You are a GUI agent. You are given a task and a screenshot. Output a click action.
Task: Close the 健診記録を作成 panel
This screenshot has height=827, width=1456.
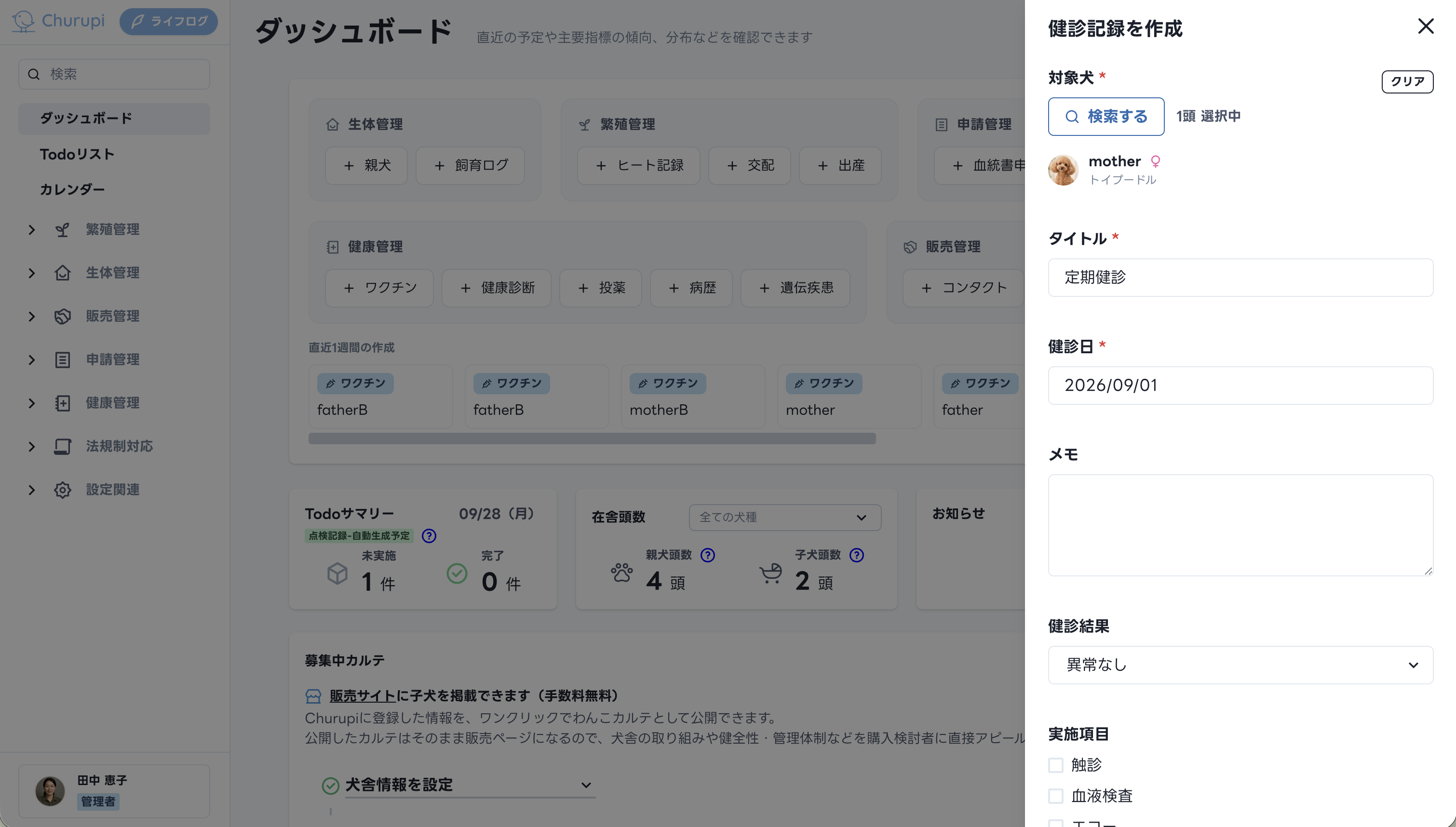pos(1425,26)
